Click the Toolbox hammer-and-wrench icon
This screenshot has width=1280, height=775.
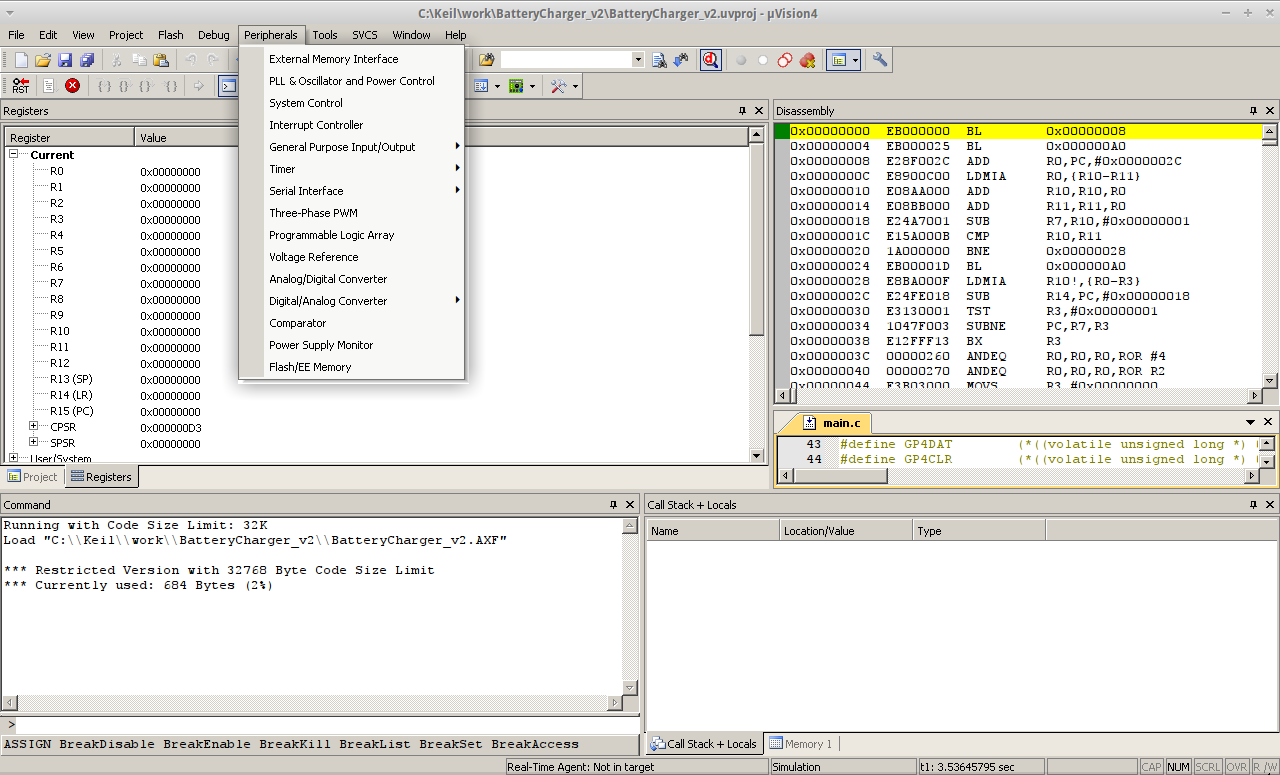(558, 86)
